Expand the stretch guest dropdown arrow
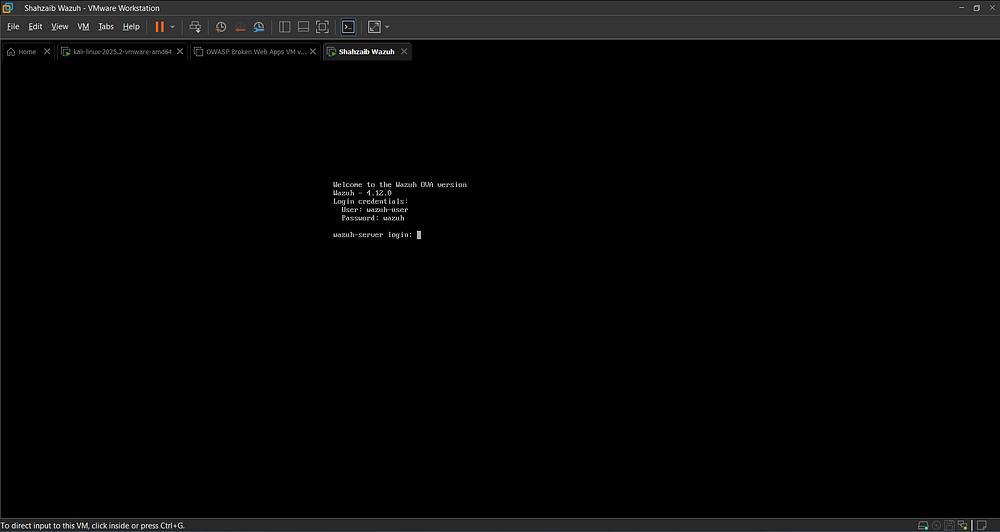This screenshot has width=1000, height=532. coord(387,27)
